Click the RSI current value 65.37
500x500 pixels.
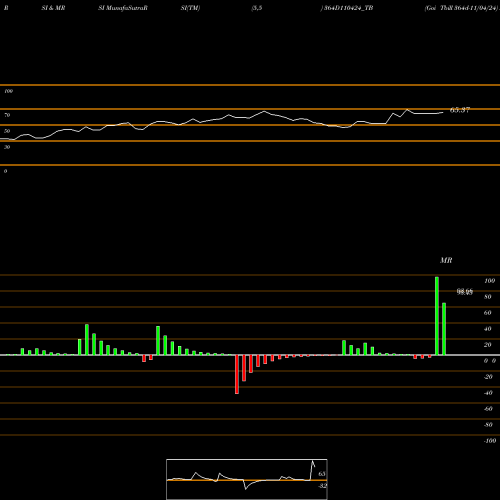pyautogui.click(x=460, y=110)
